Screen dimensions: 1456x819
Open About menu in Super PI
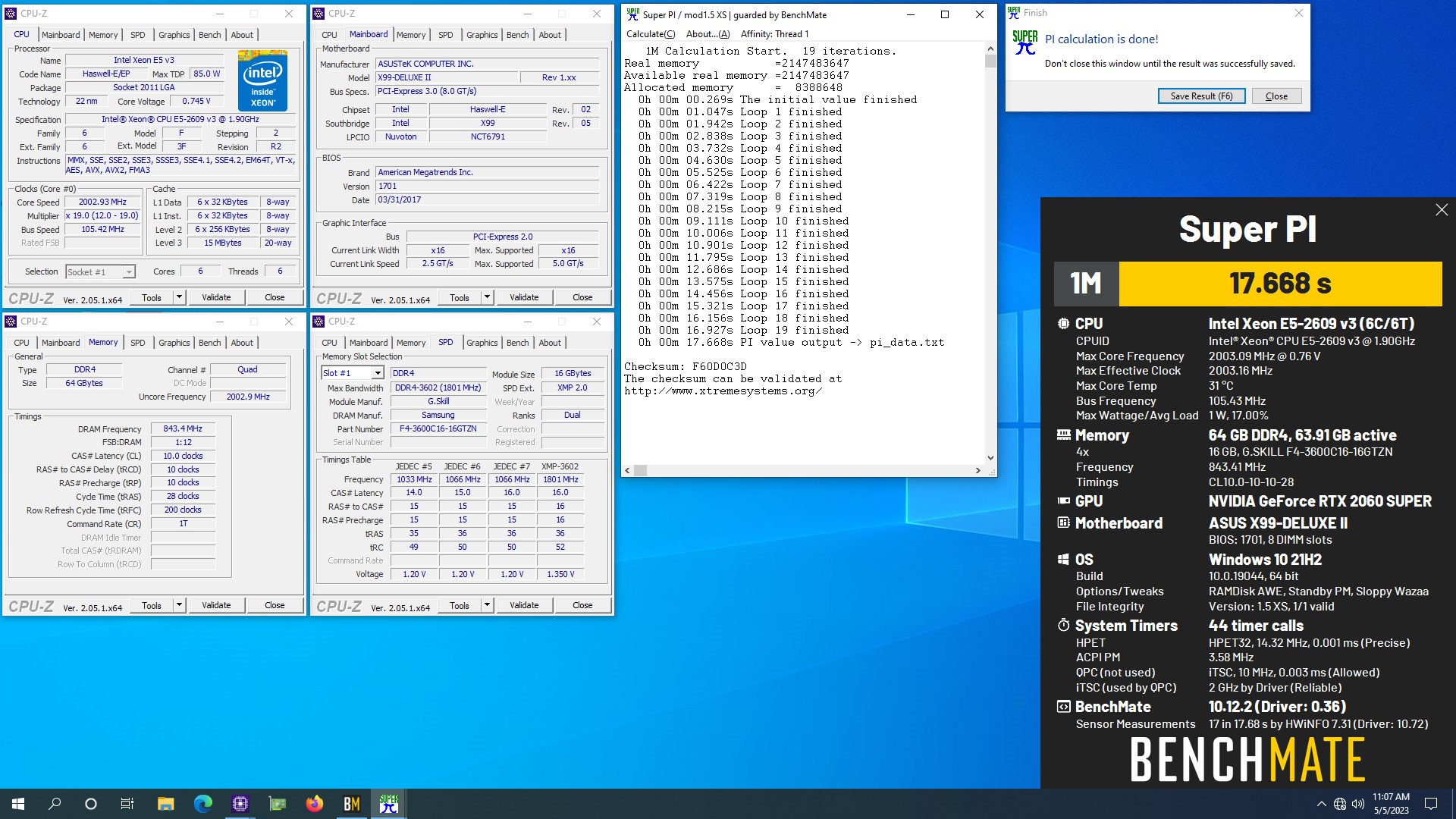[708, 34]
